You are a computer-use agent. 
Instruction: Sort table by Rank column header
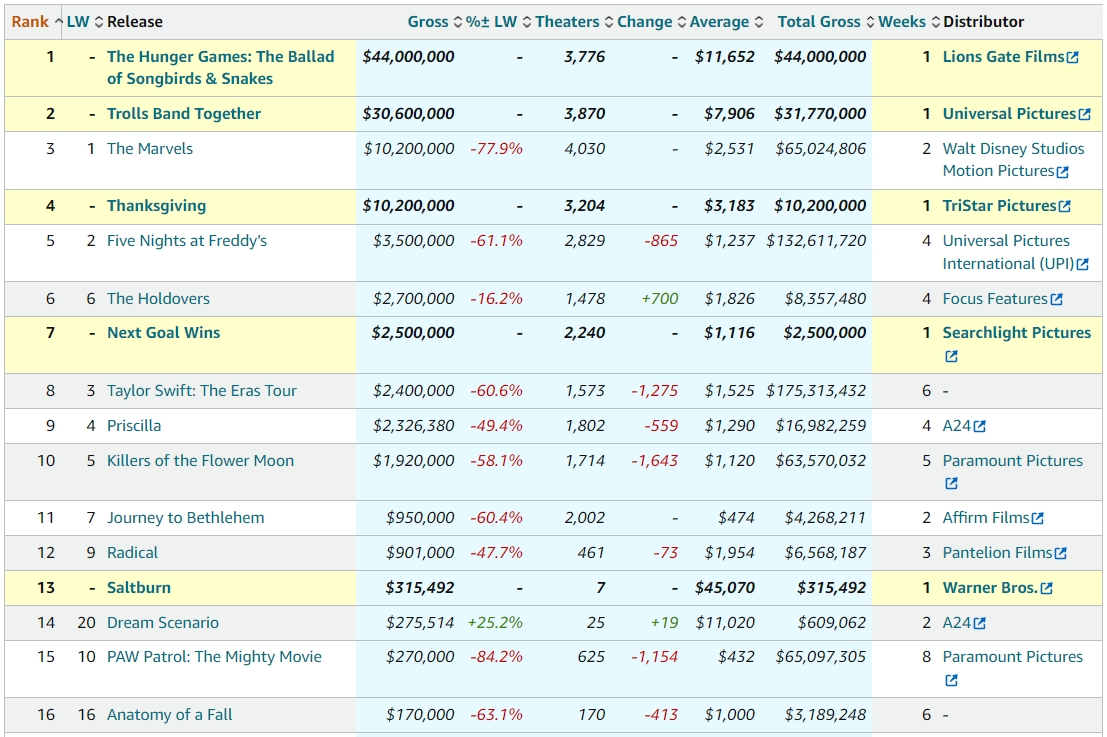30,22
